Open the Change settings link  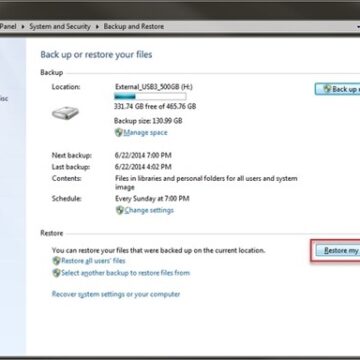tap(149, 210)
